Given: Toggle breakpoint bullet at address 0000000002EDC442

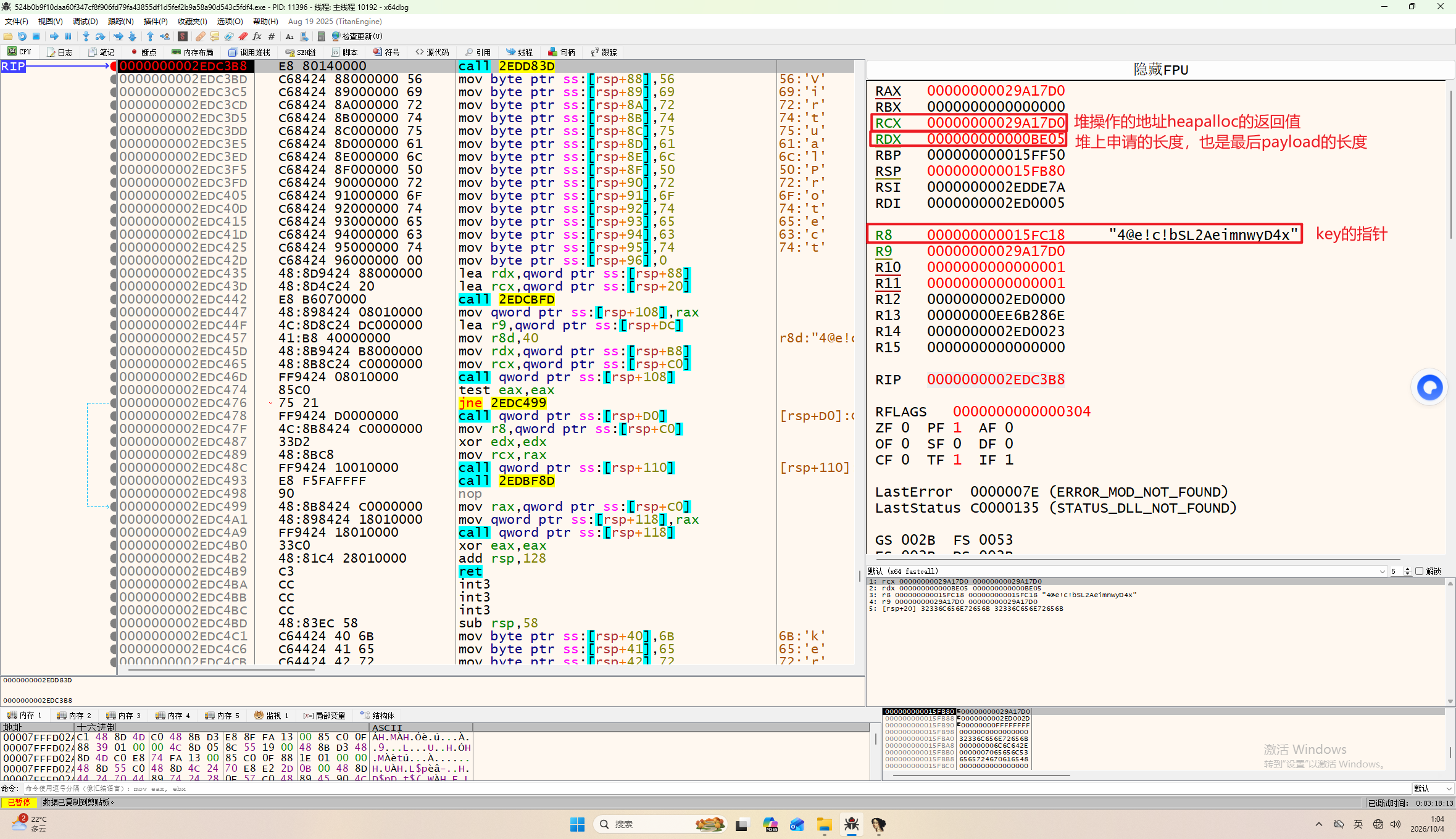Looking at the screenshot, I should (114, 299).
